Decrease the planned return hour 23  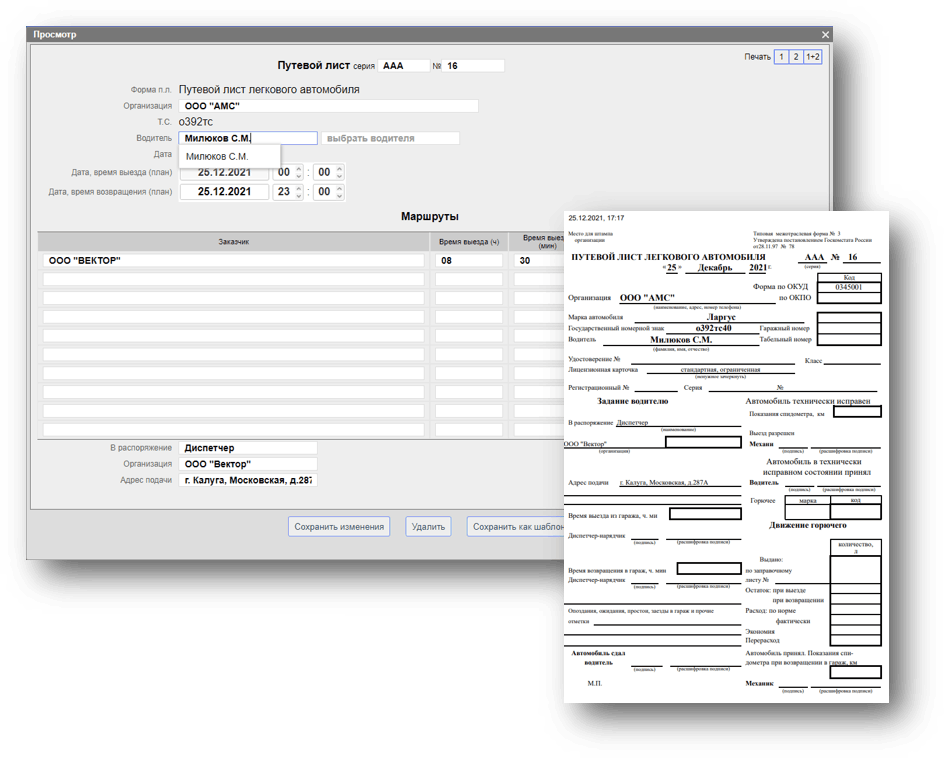[299, 196]
